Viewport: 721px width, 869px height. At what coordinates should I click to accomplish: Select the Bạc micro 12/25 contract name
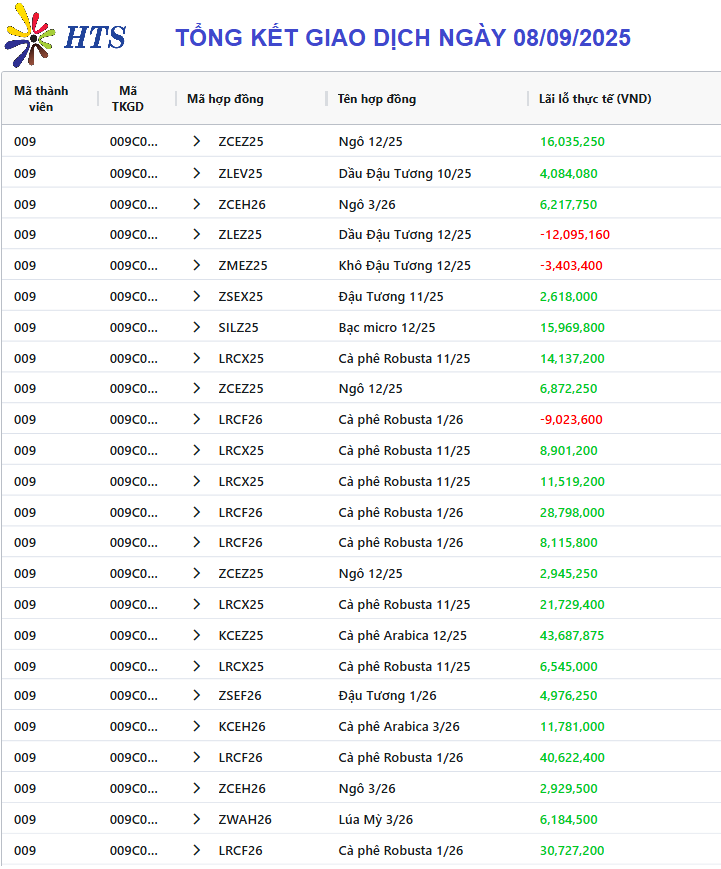click(387, 328)
